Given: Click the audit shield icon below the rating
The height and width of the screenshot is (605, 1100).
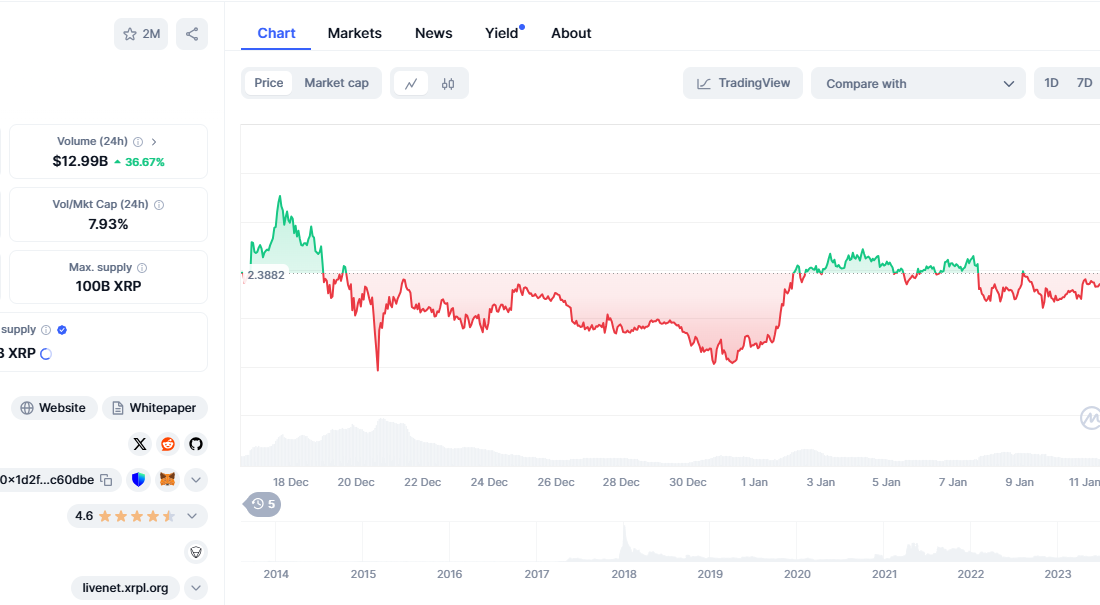Looking at the screenshot, I should [196, 552].
